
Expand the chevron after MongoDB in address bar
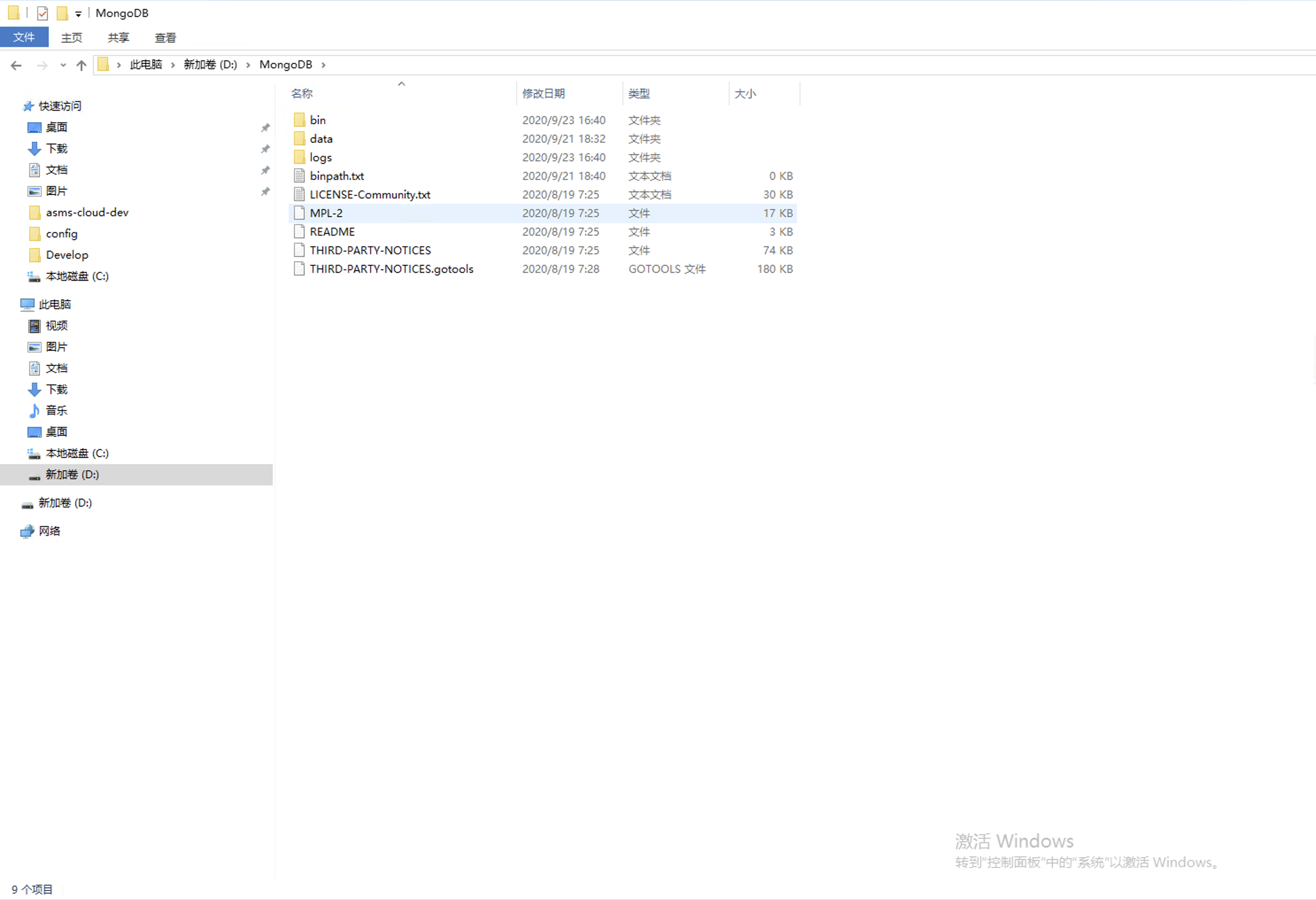coord(323,65)
